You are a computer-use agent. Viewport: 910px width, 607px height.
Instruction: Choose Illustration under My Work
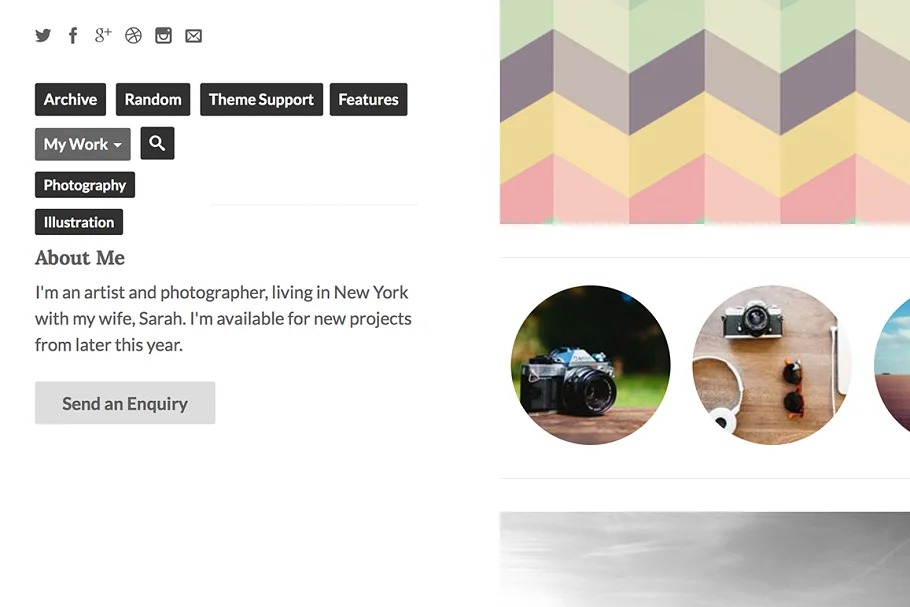[79, 222]
